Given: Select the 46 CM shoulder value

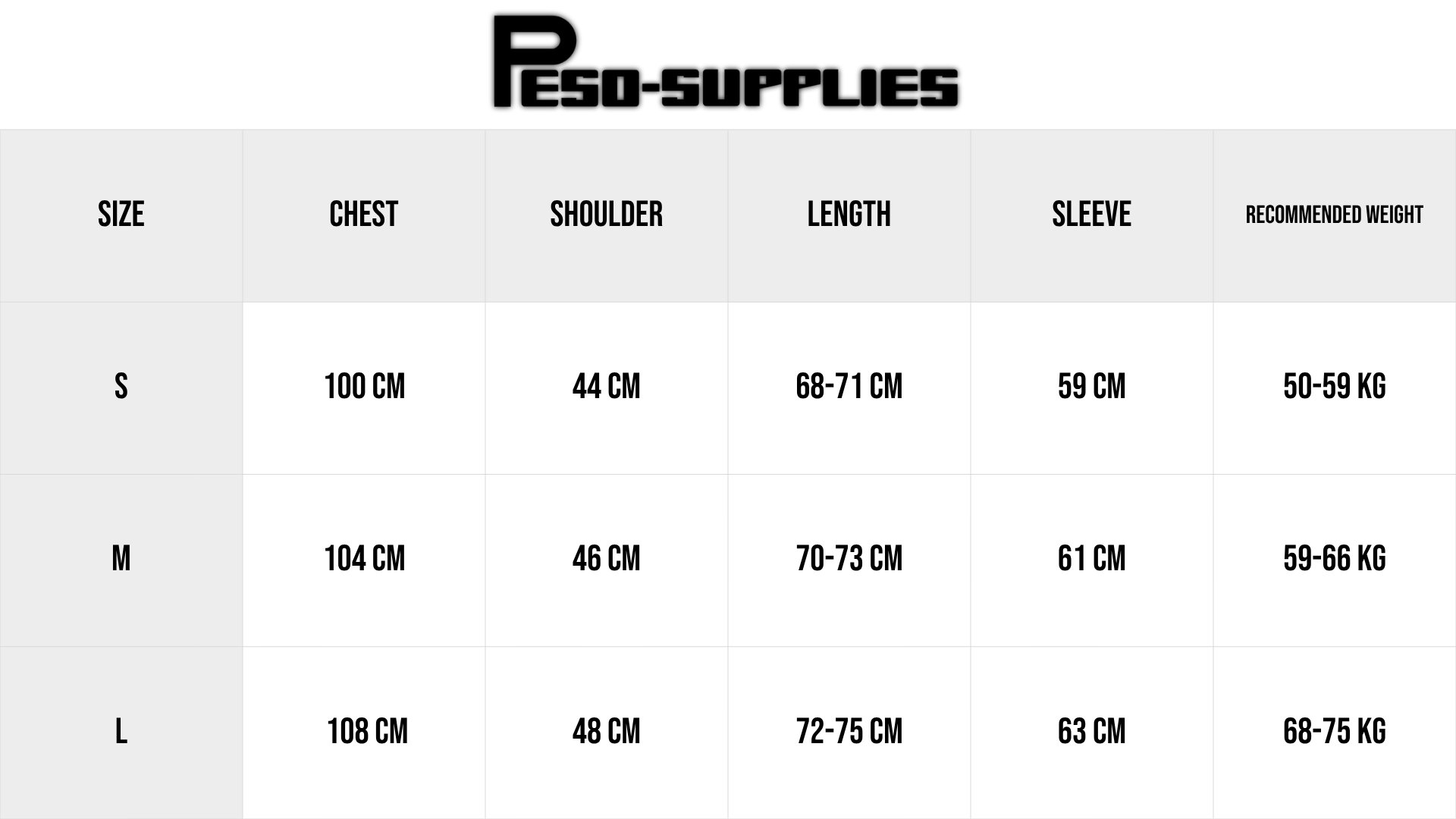Looking at the screenshot, I should coord(606,559).
